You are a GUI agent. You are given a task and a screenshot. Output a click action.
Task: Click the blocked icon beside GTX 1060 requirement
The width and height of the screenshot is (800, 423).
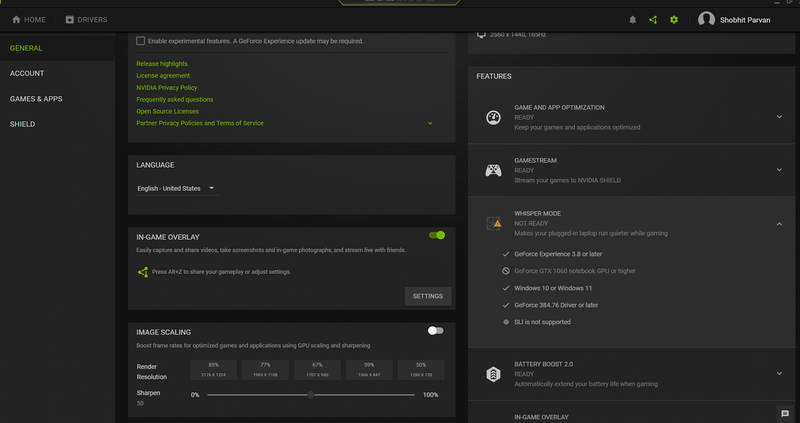506,271
